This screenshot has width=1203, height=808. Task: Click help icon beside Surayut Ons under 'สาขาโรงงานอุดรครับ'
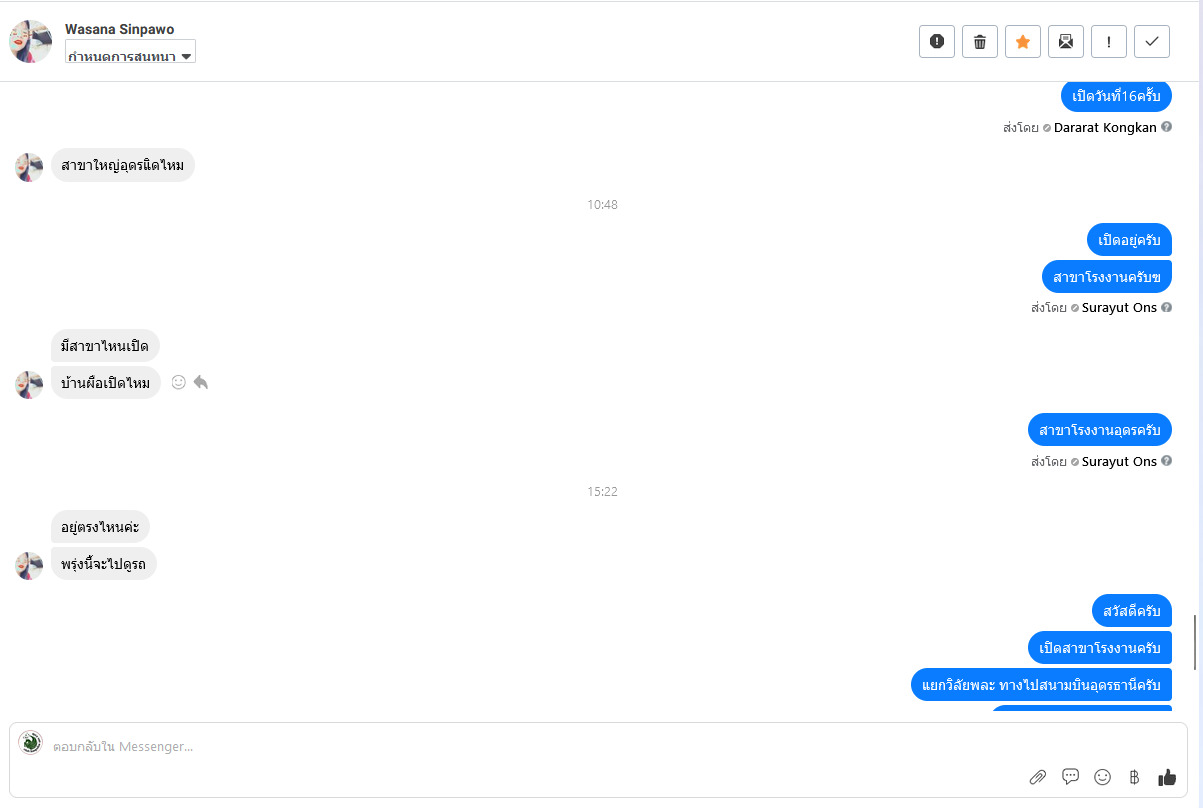1167,461
